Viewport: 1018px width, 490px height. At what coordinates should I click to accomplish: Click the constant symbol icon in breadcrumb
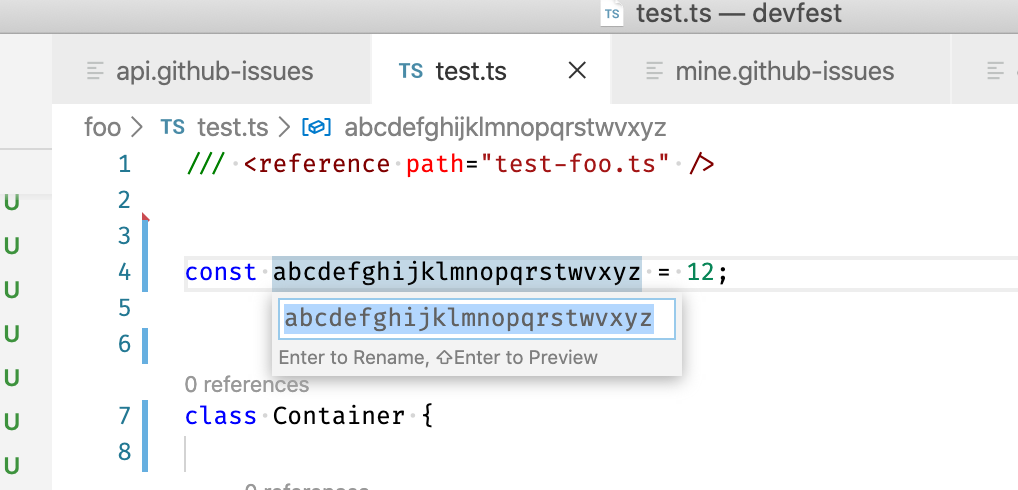click(x=318, y=127)
